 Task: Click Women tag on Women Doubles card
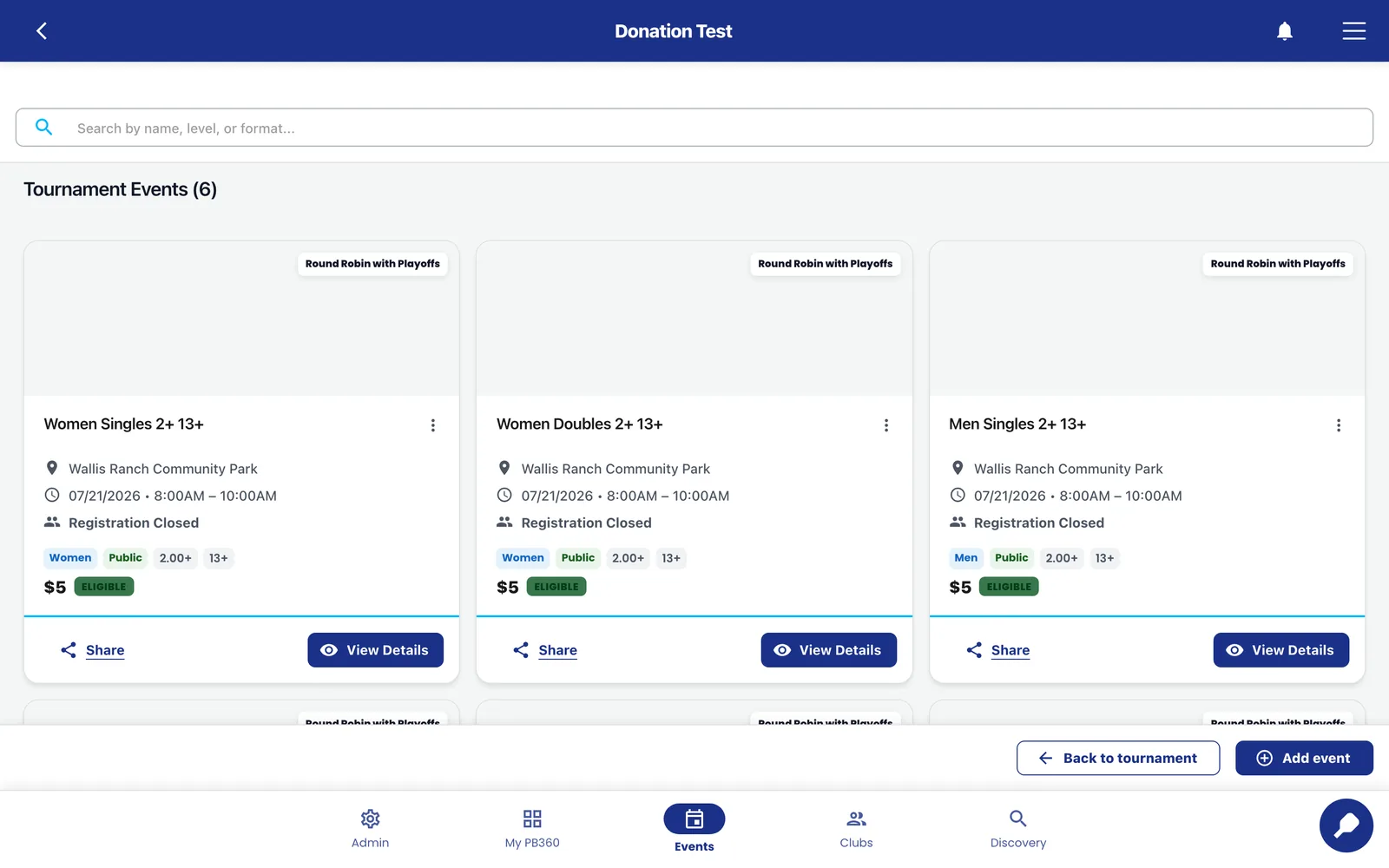coord(523,558)
